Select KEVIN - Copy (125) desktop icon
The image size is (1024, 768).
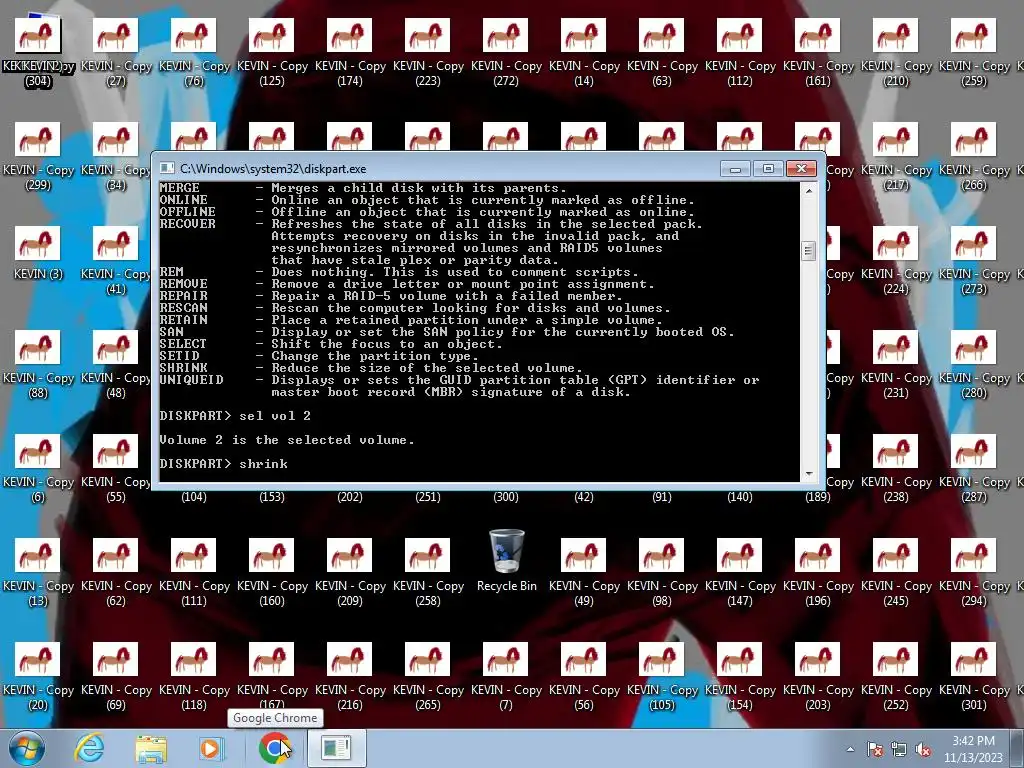[272, 52]
